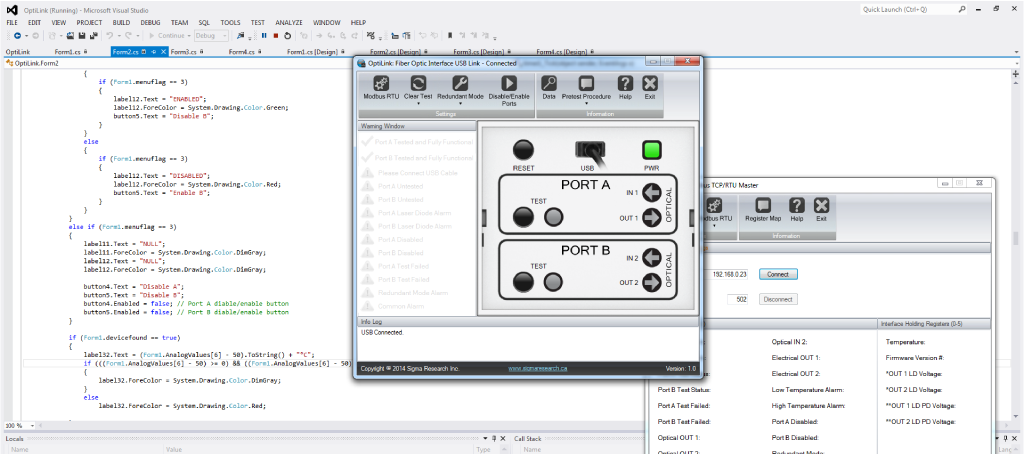Click the Continue debugging button
Image resolution: width=1024 pixels, height=454 pixels.
coord(170,36)
